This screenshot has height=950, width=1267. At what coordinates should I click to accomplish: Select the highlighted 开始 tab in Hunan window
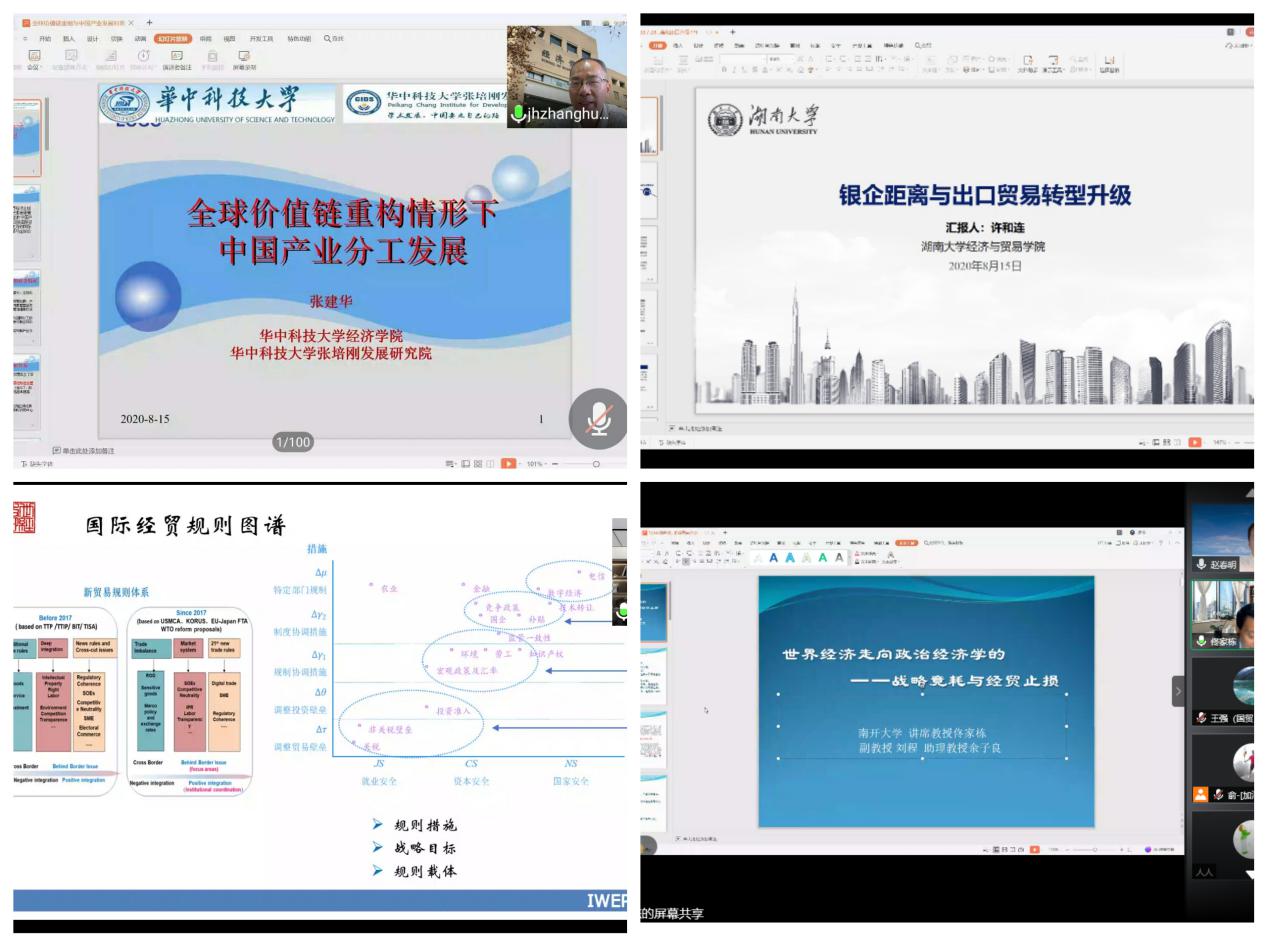[657, 45]
